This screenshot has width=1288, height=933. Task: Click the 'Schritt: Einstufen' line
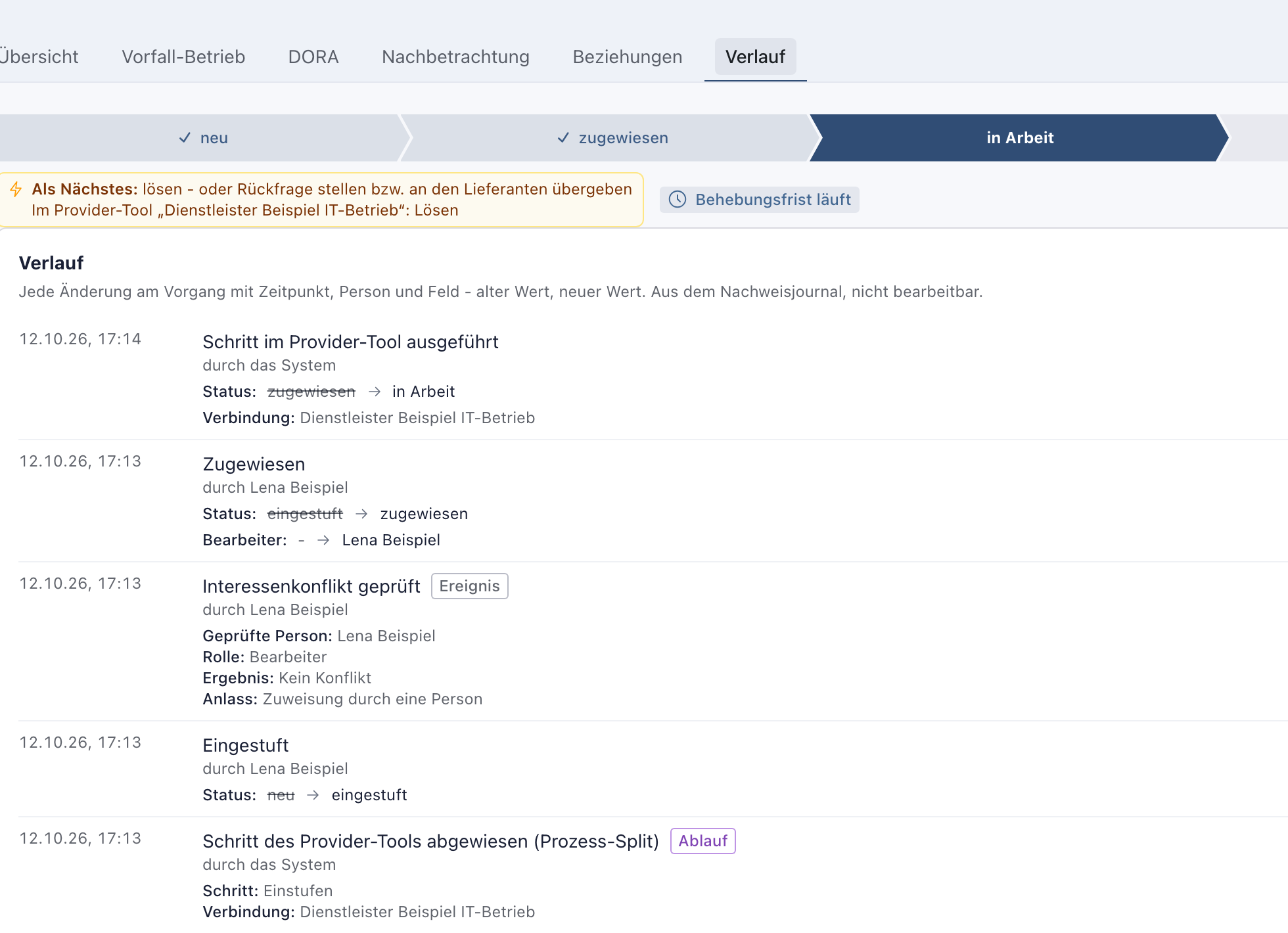click(x=268, y=891)
